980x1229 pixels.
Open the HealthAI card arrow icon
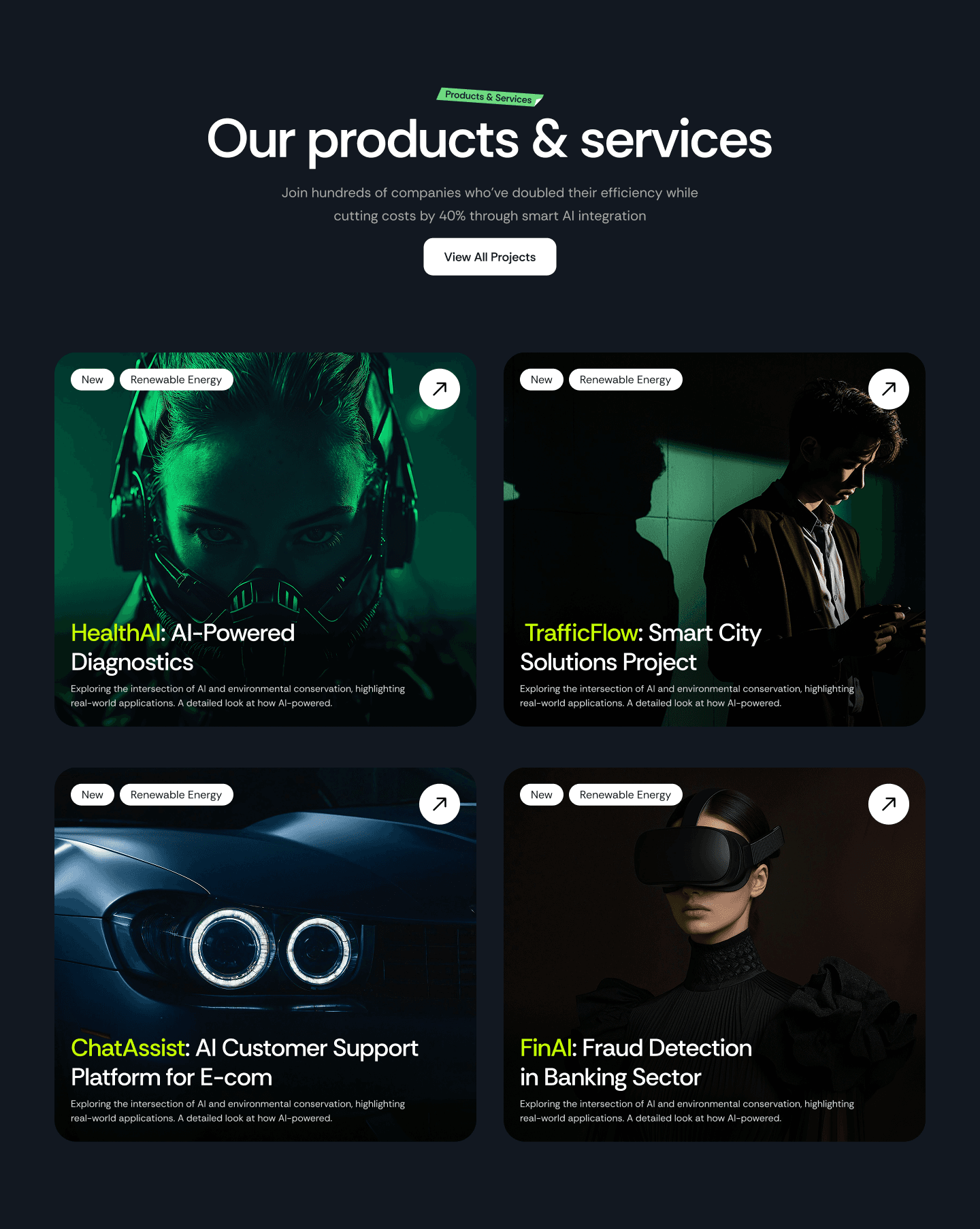(440, 389)
